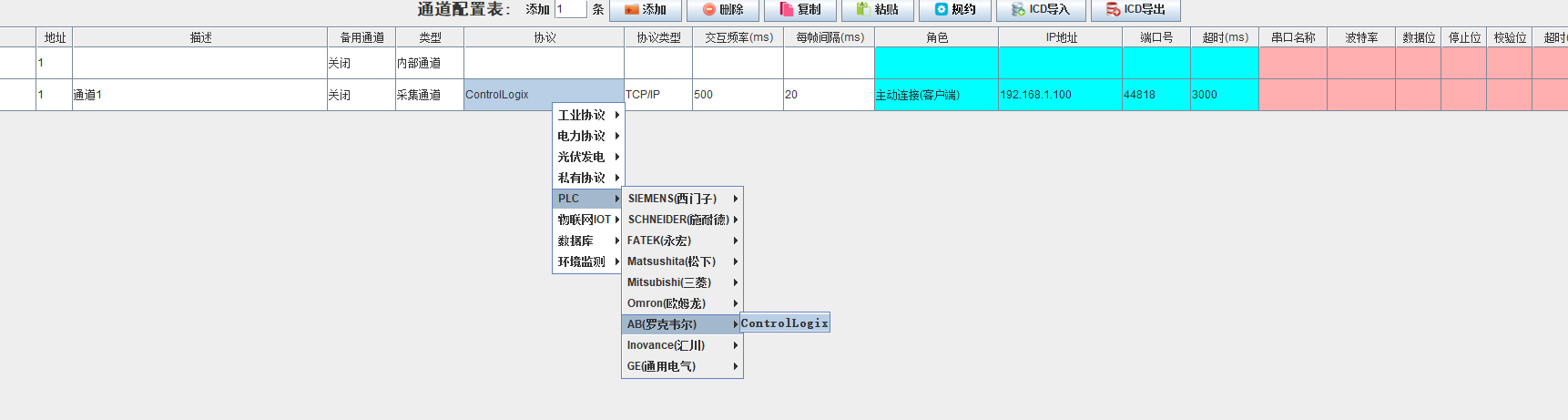Open the 电力协议 submenu

tap(588, 136)
